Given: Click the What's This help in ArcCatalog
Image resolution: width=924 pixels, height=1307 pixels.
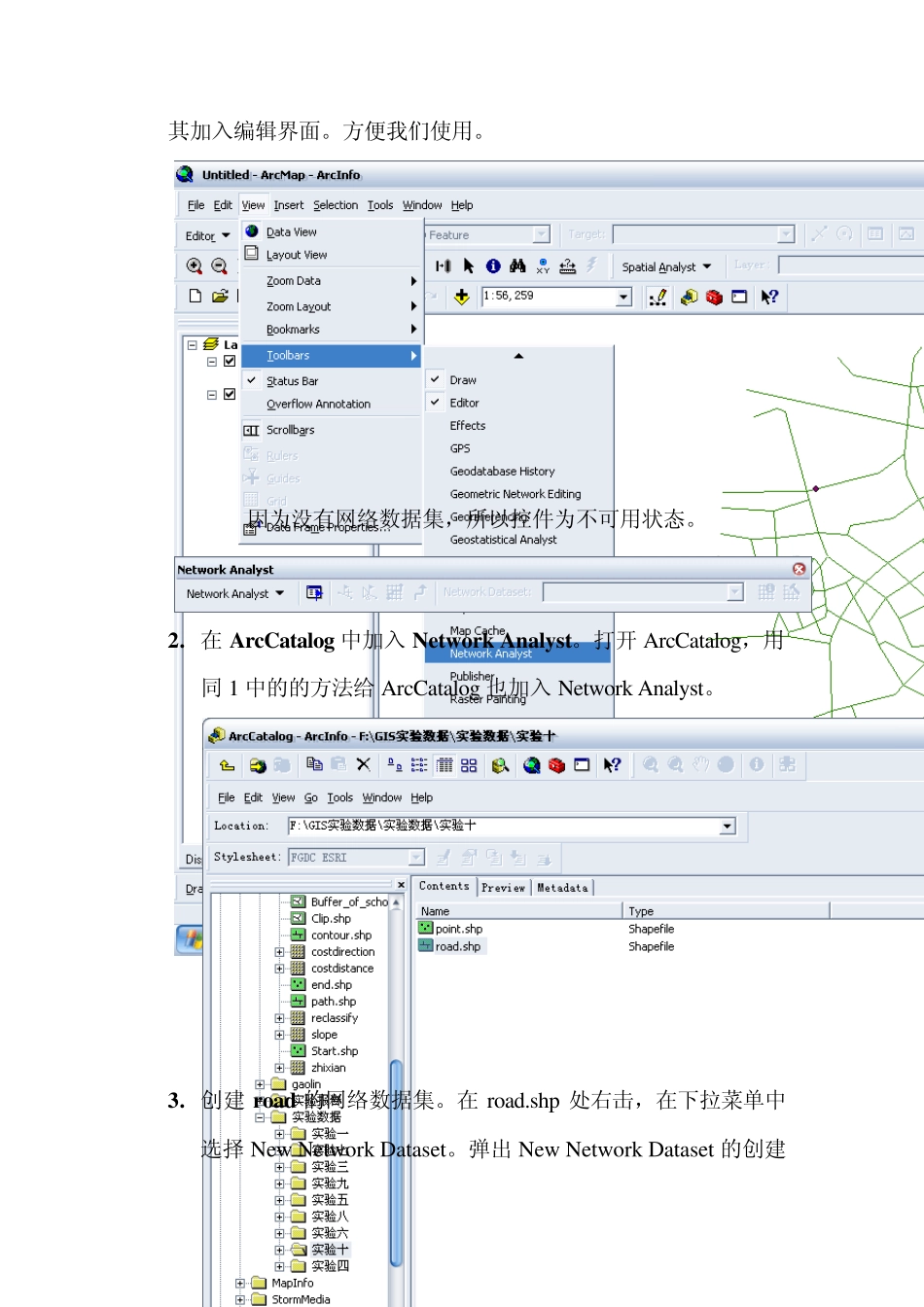Looking at the screenshot, I should tap(612, 765).
